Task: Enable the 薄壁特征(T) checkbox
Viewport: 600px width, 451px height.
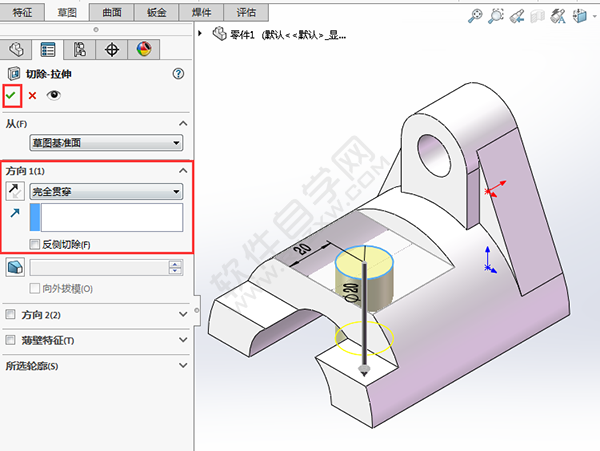Action: click(10, 340)
